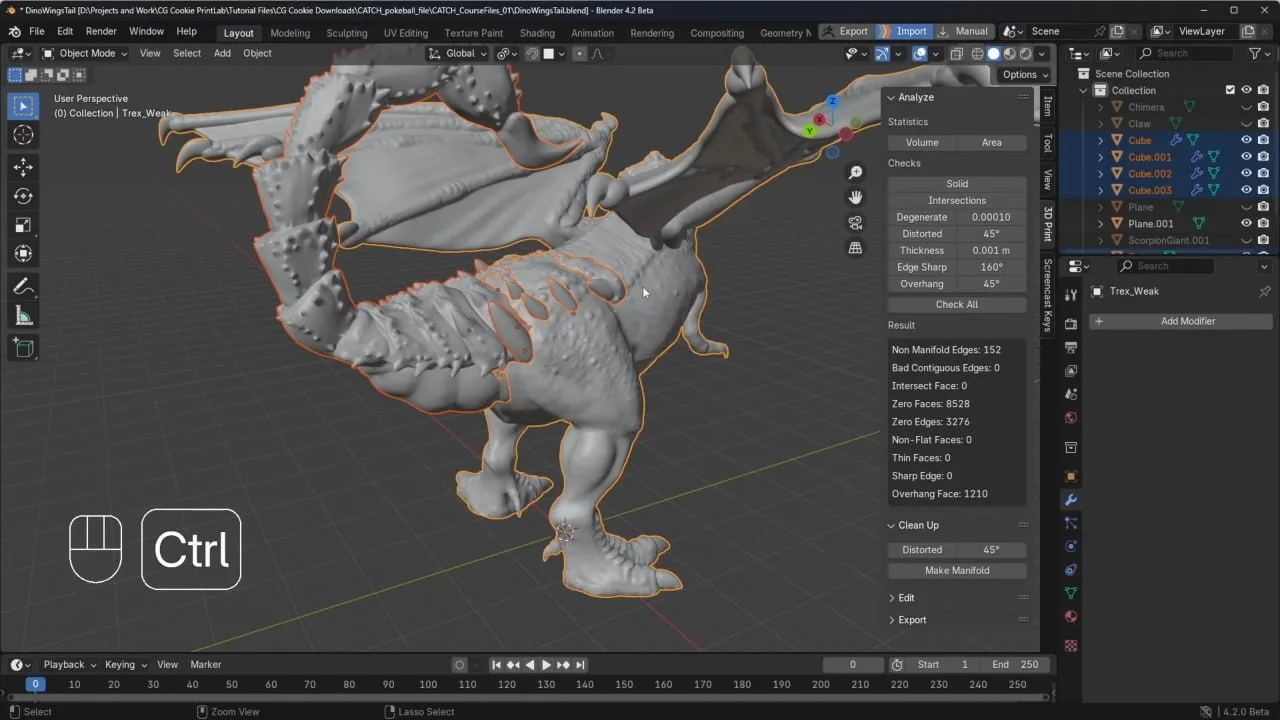1280x720 pixels.
Task: Switch to rendered viewport shading
Action: click(1026, 53)
